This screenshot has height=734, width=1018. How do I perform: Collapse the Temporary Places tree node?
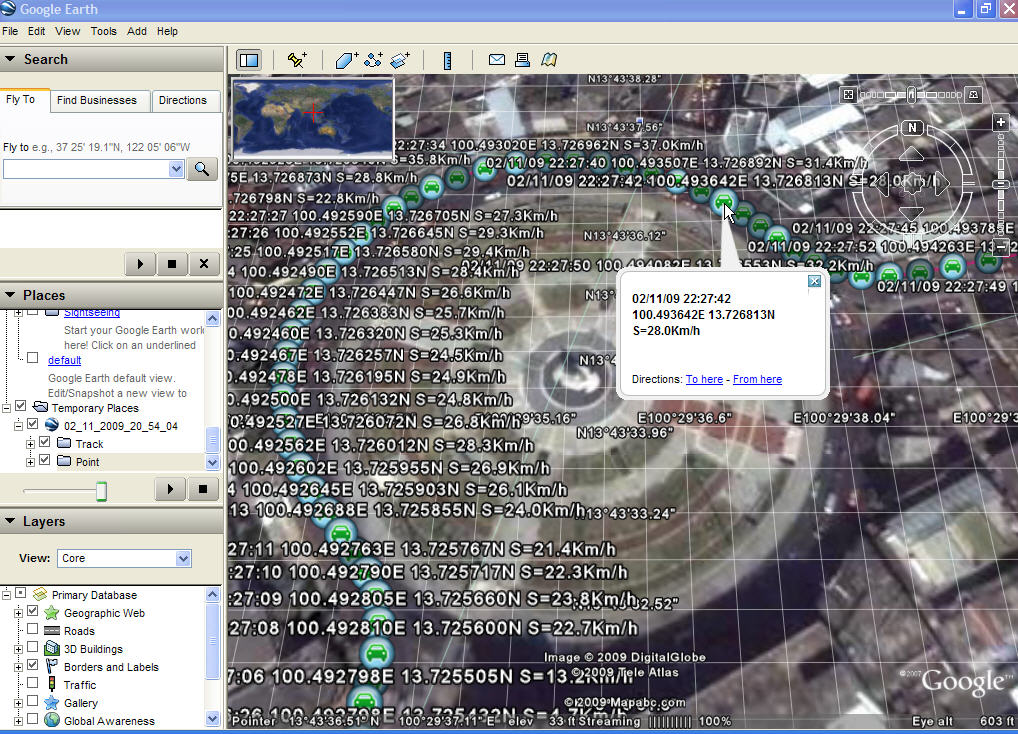6,408
